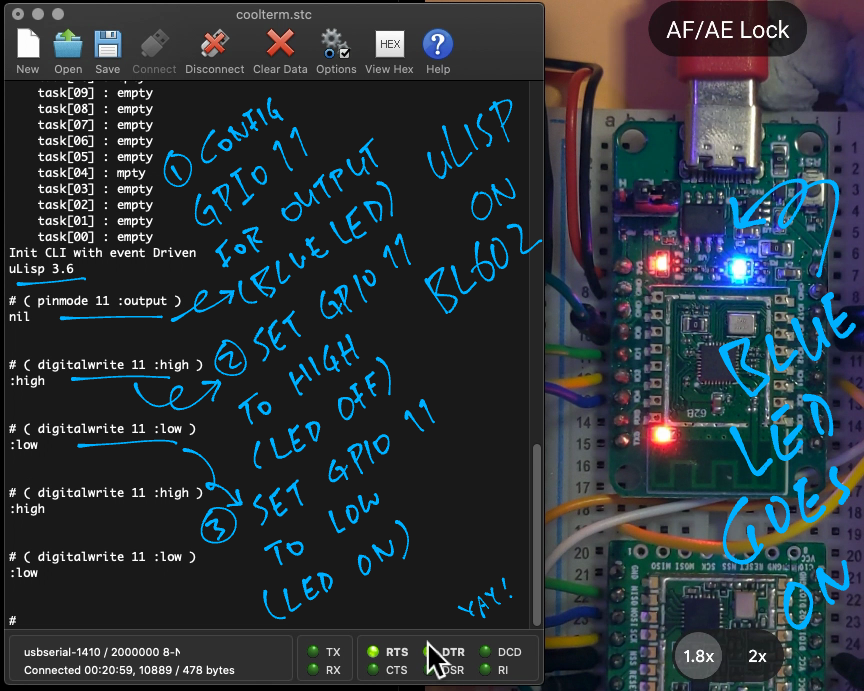Click the RX activity LED
The height and width of the screenshot is (691, 864).
311,670
